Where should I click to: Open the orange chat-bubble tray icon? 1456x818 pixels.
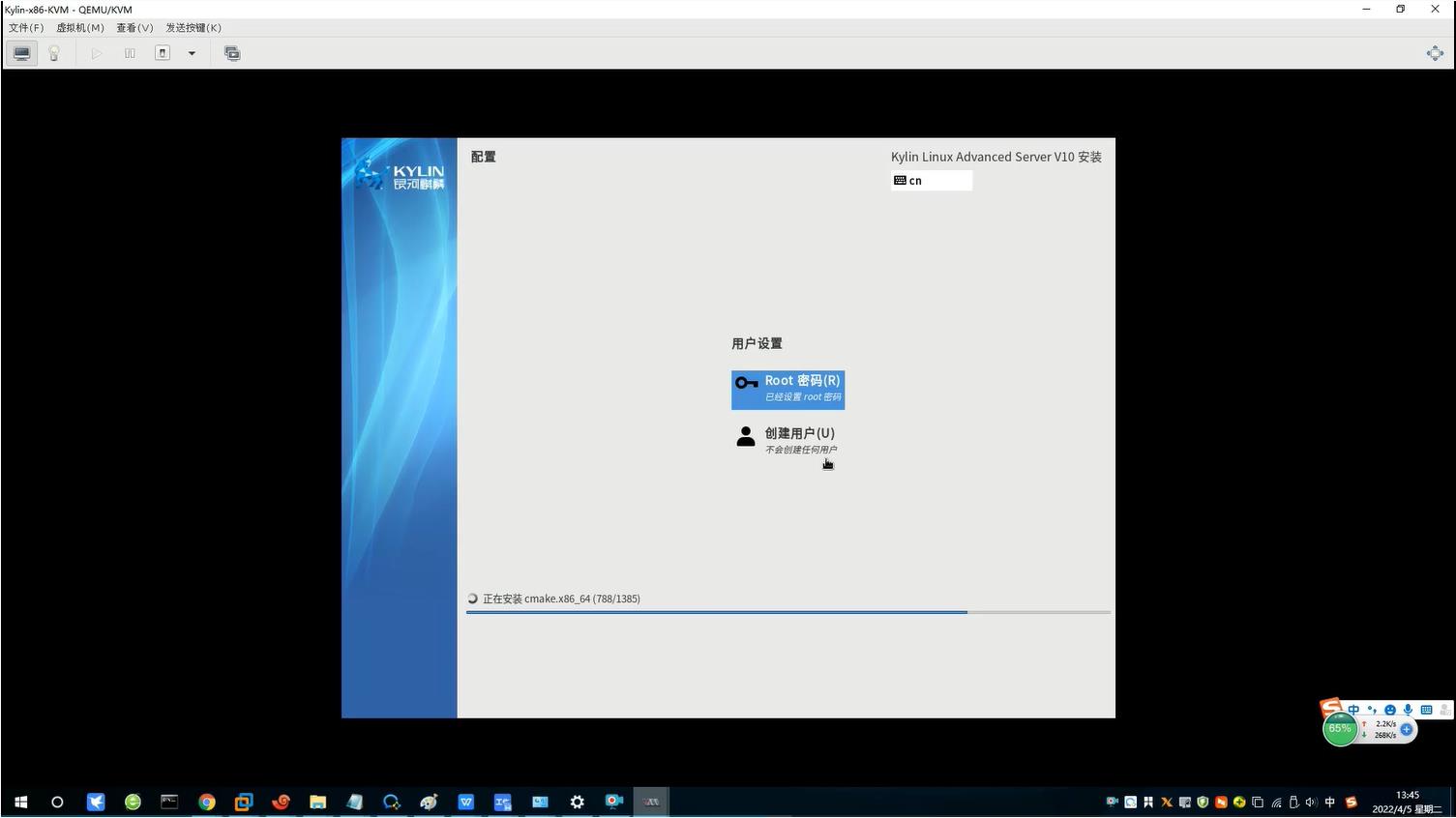click(1221, 802)
